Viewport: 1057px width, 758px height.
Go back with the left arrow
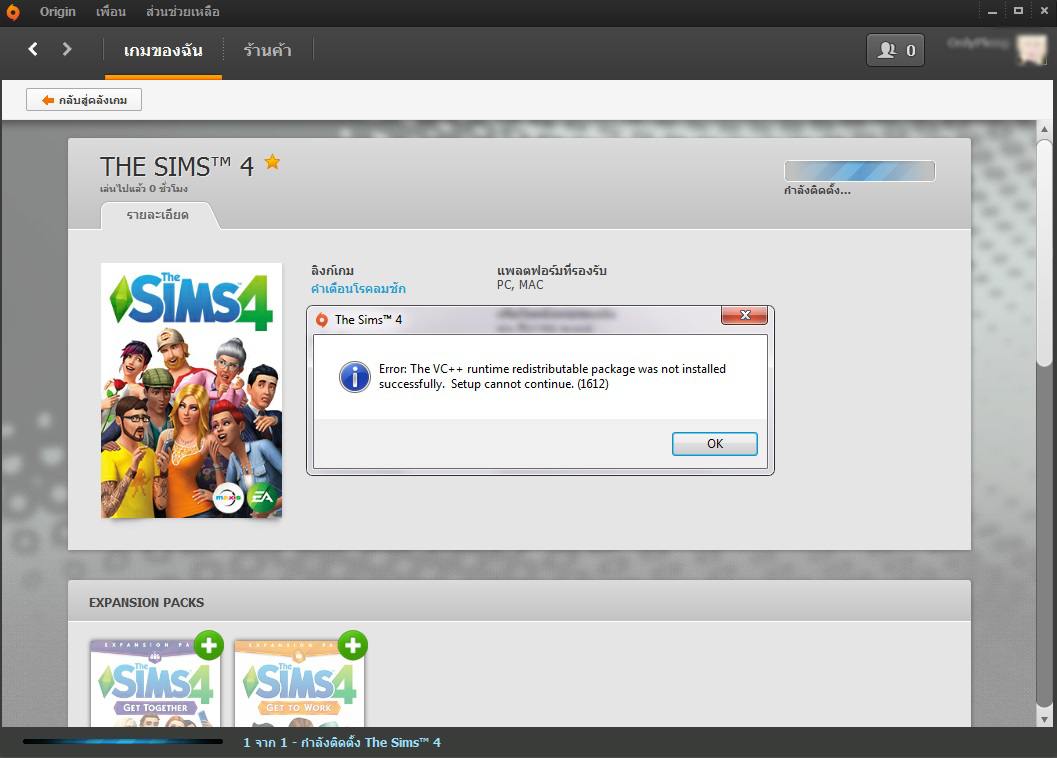(x=32, y=49)
